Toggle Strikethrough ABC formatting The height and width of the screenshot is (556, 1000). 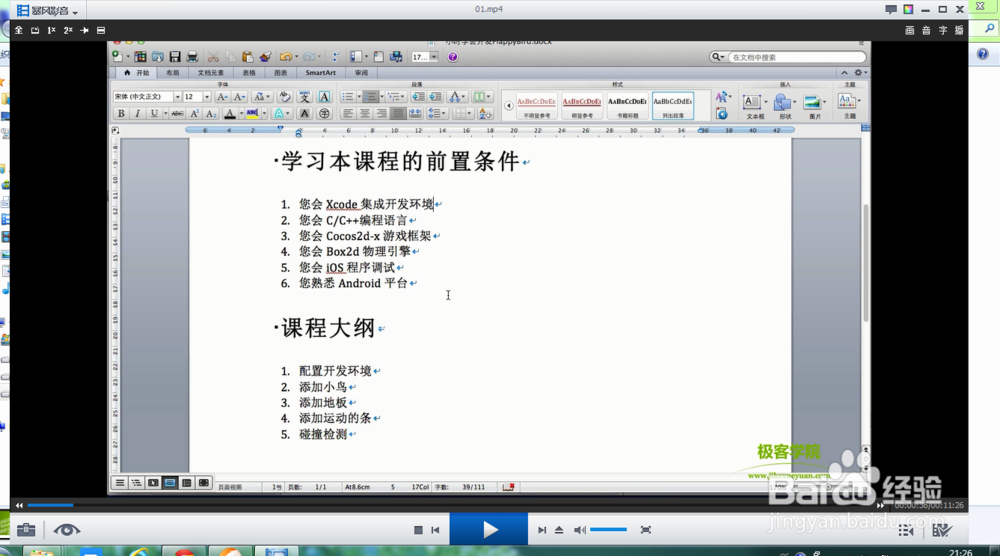coord(177,113)
